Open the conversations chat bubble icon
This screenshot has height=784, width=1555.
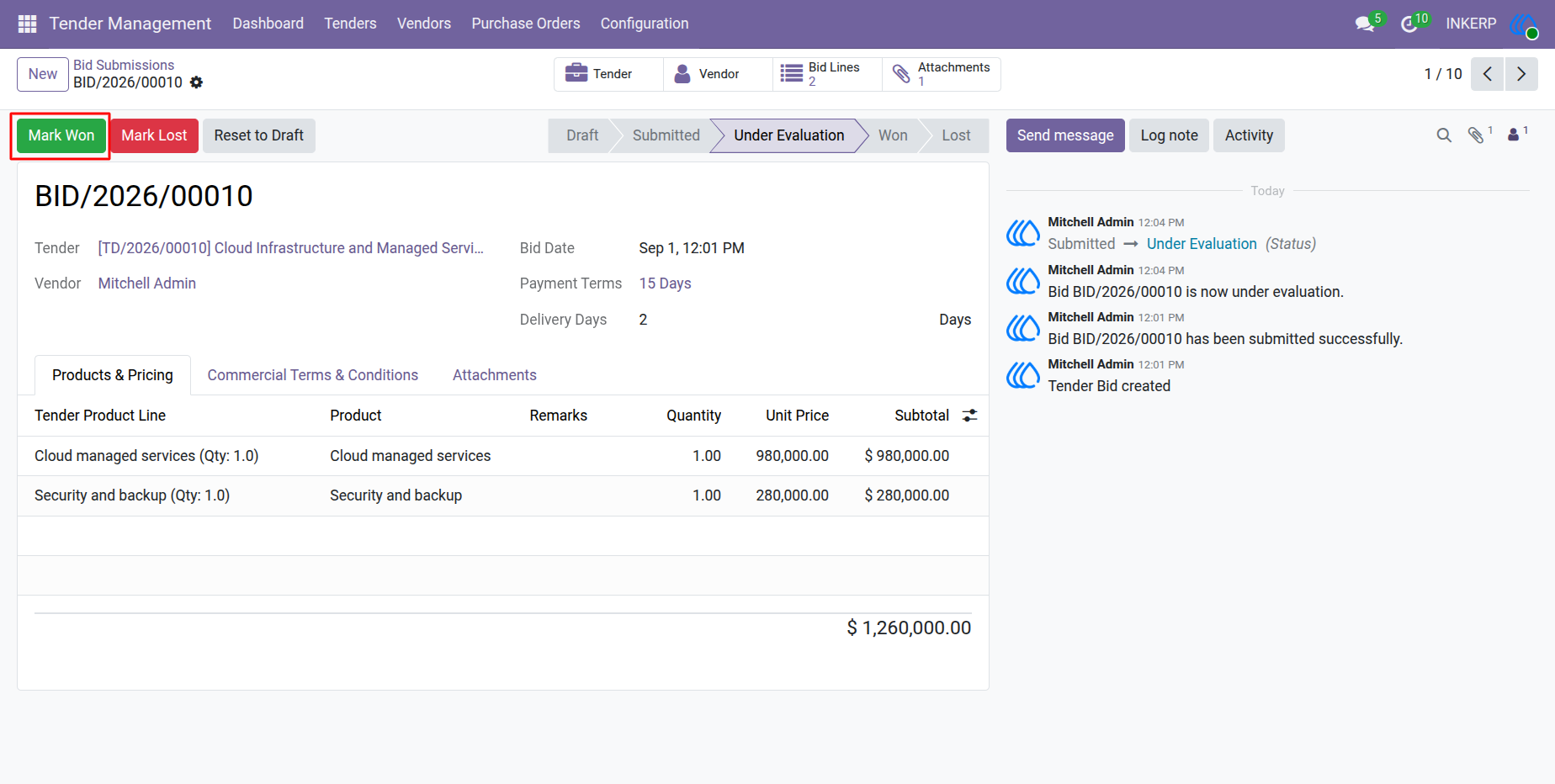click(x=1365, y=24)
